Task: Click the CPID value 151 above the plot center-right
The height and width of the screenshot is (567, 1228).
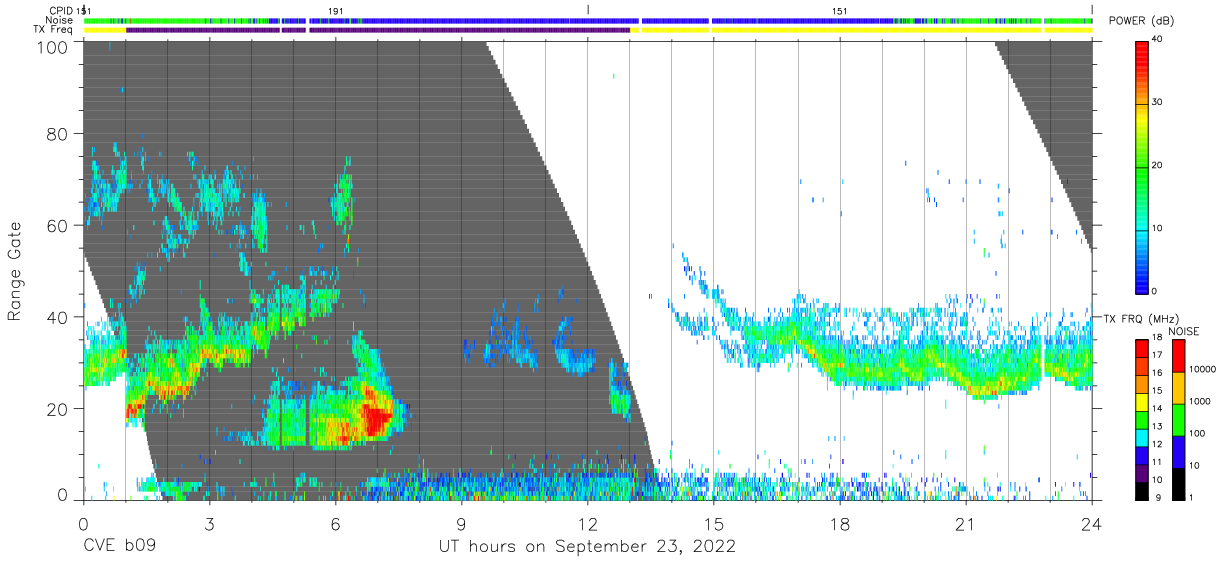Action: tap(840, 11)
